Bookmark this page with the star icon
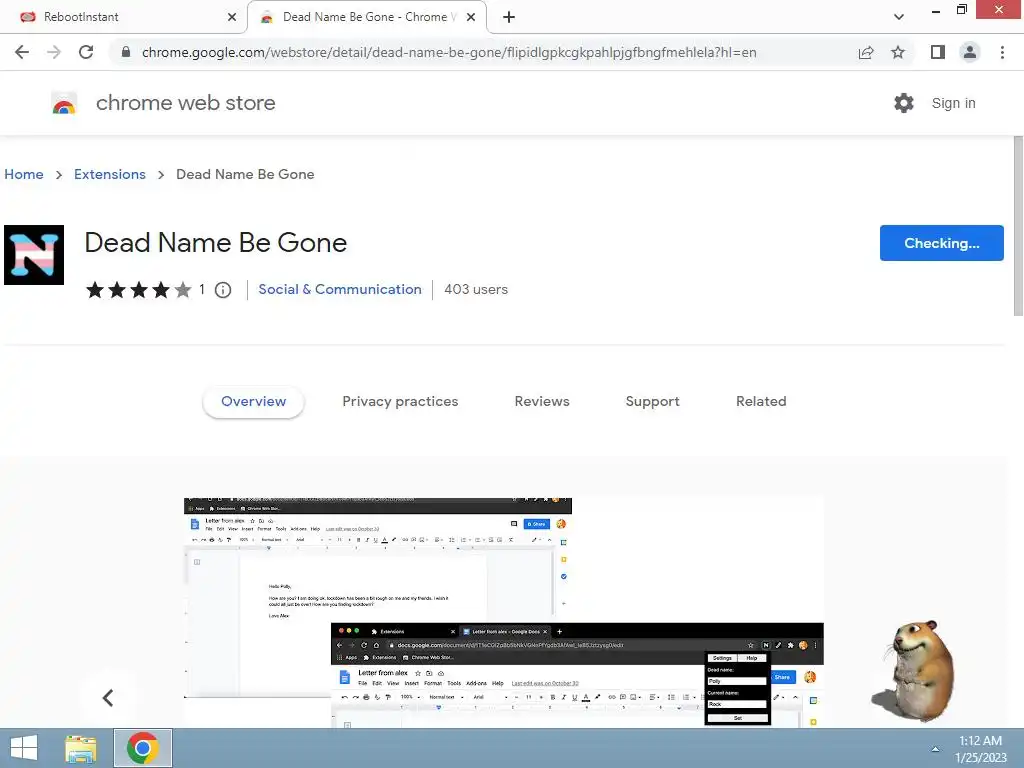 click(898, 52)
